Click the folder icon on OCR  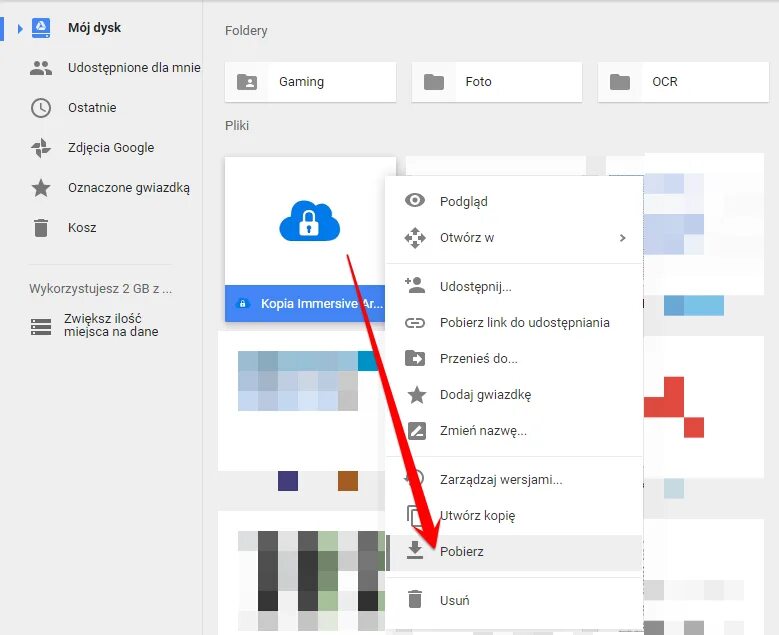click(x=620, y=82)
